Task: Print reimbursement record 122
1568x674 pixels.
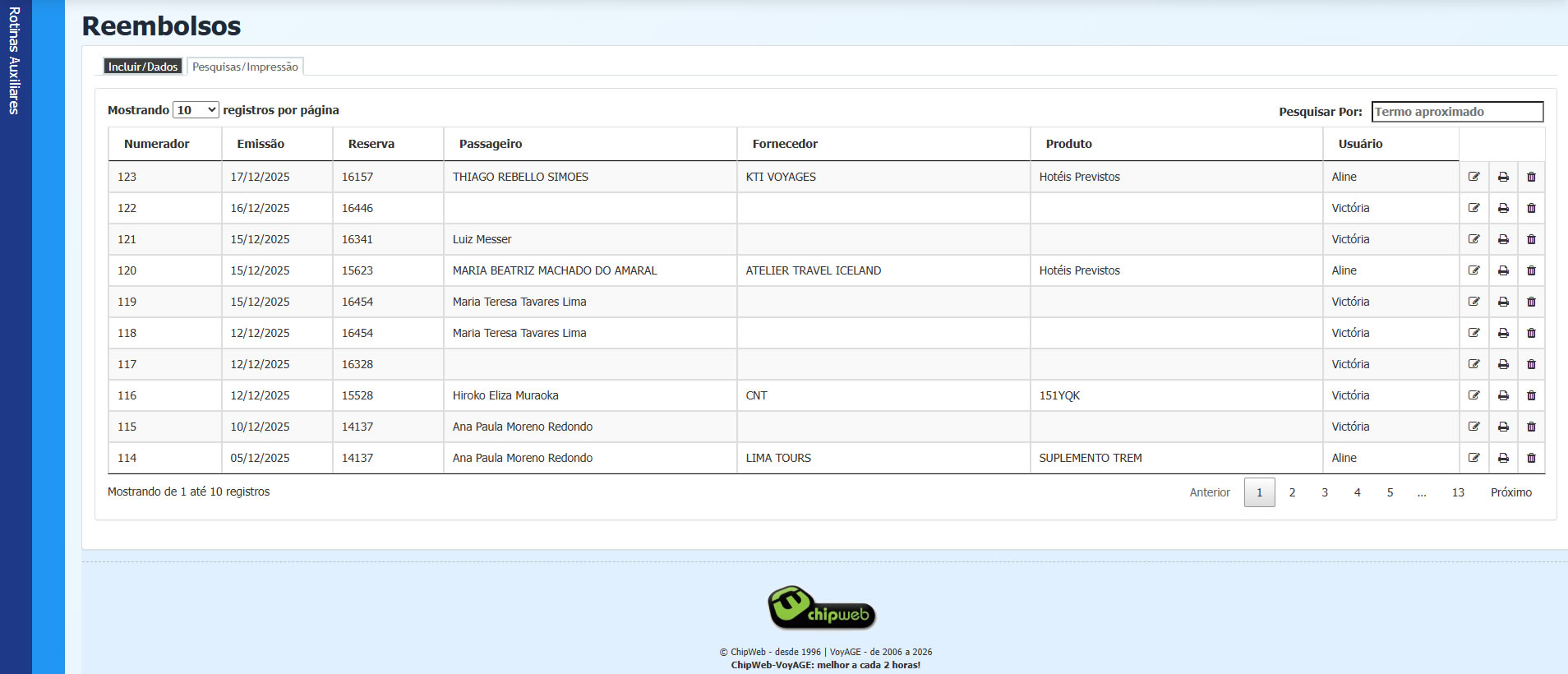Action: (x=1503, y=208)
